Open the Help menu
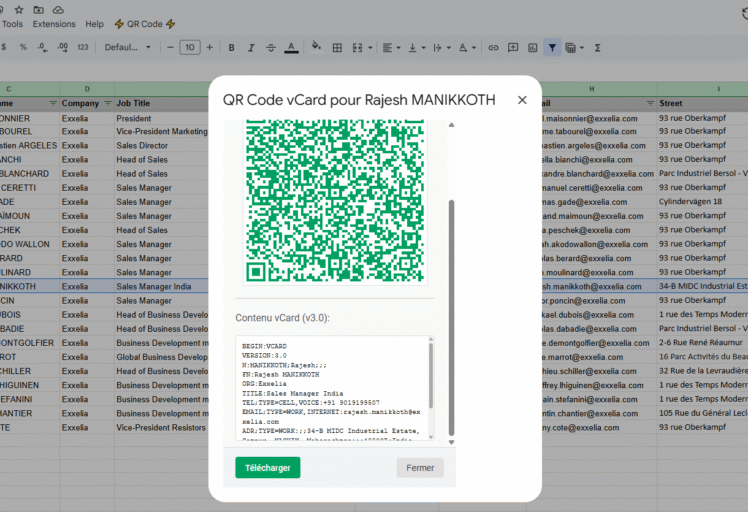748x512 pixels. (94, 24)
